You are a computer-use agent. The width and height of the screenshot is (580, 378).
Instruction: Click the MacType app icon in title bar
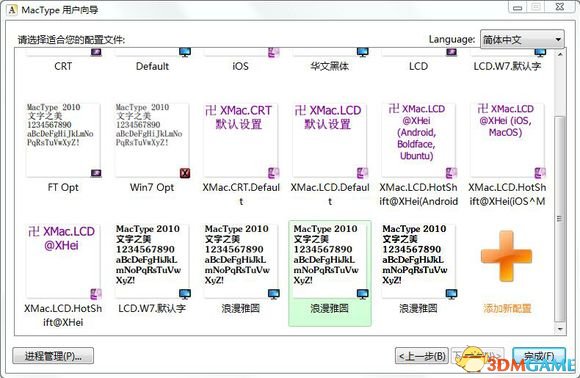click(12, 10)
